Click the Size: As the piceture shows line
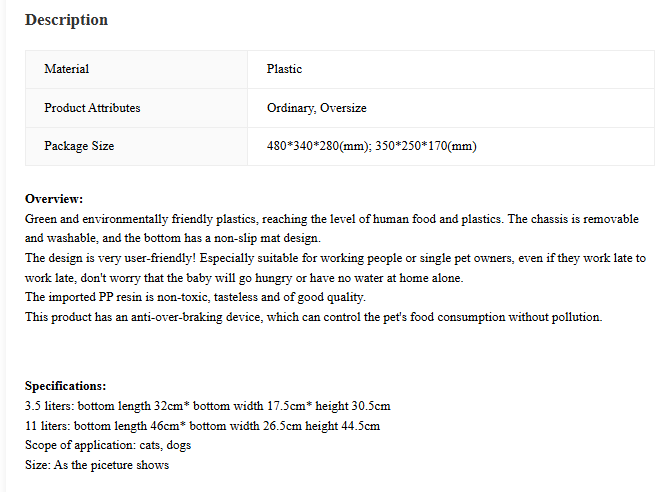The width and height of the screenshot is (668, 492). click(97, 465)
